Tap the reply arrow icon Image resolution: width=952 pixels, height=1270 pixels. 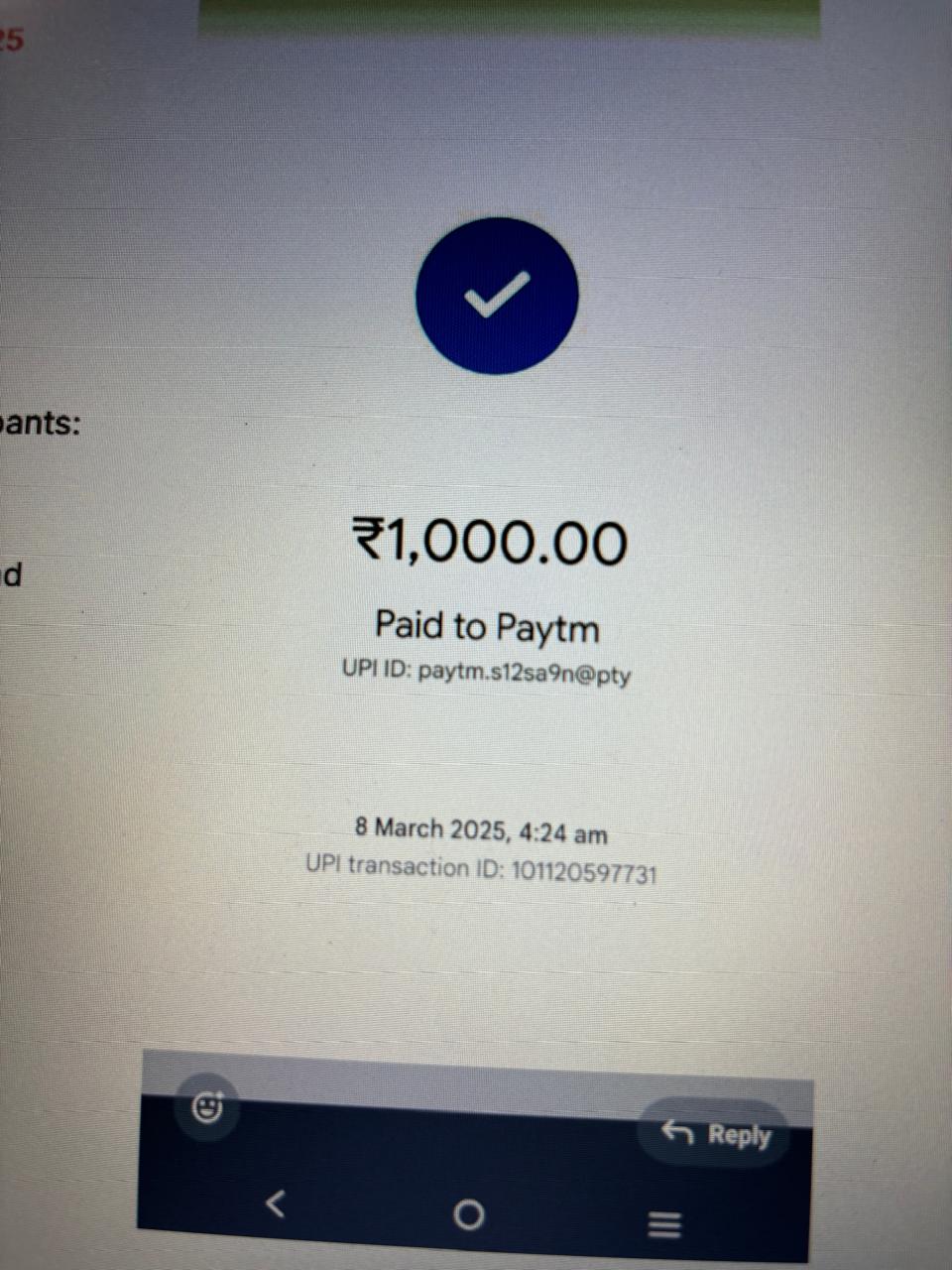(677, 1130)
